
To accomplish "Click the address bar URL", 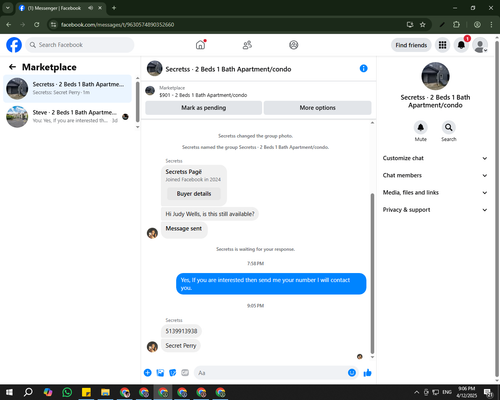I will click(x=117, y=25).
